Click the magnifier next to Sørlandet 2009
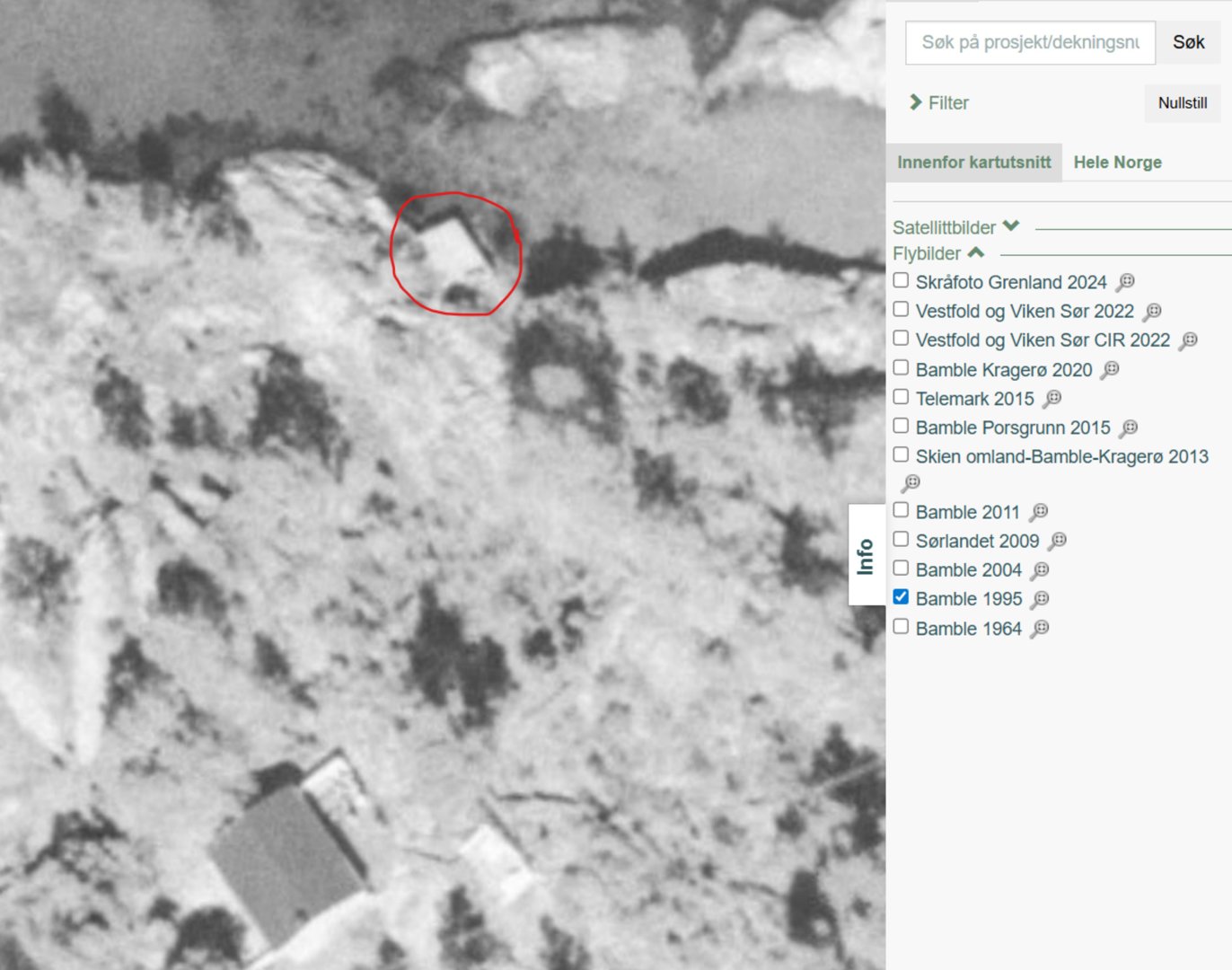The image size is (1232, 970). pos(1058,541)
